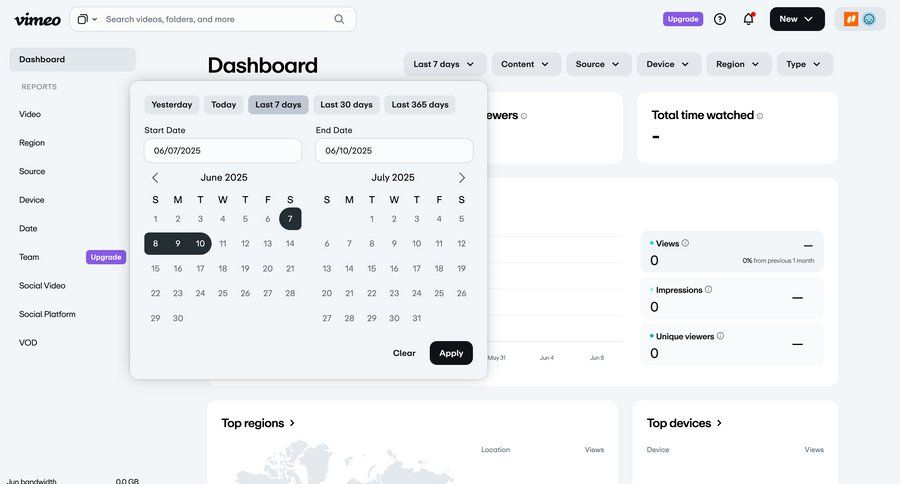This screenshot has height=484, width=900.
Task: Open the Top devices link
Action: 684,423
